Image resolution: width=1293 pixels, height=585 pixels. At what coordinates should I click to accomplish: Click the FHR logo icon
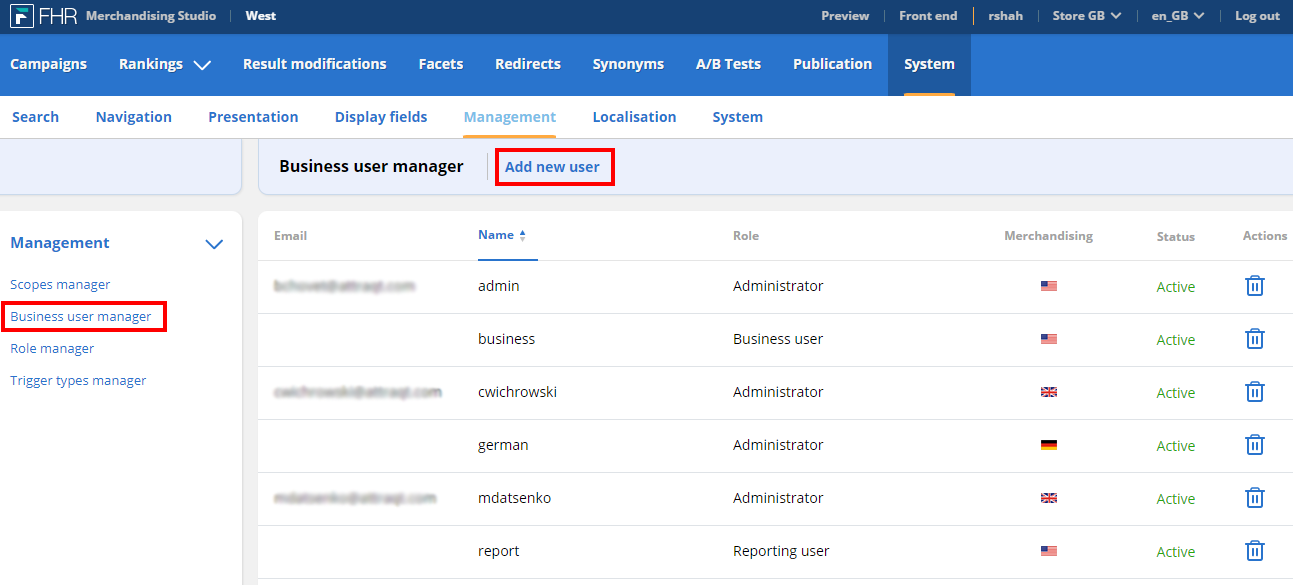[21, 16]
